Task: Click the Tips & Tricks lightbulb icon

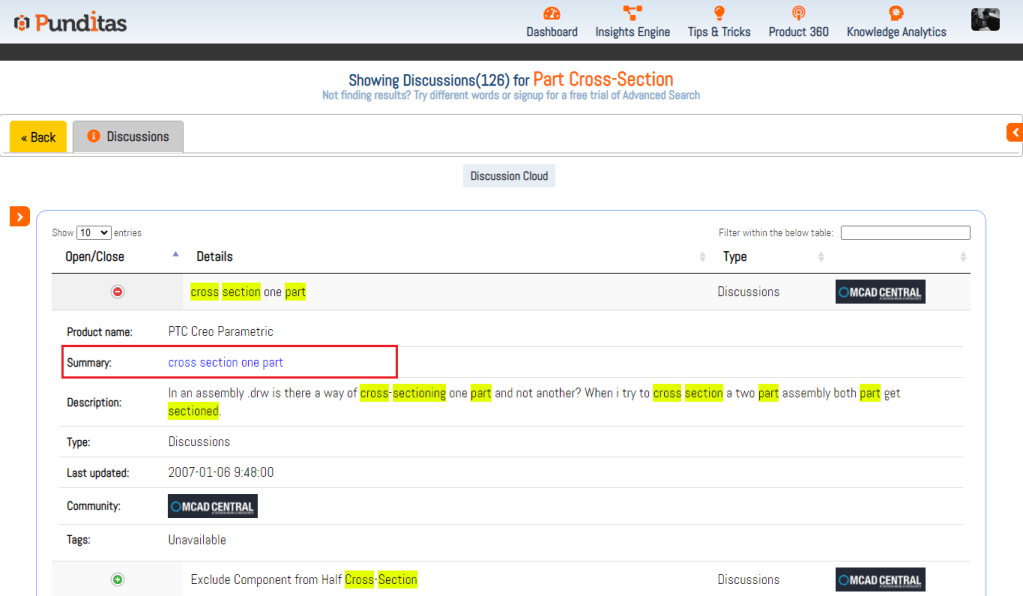Action: [x=719, y=13]
